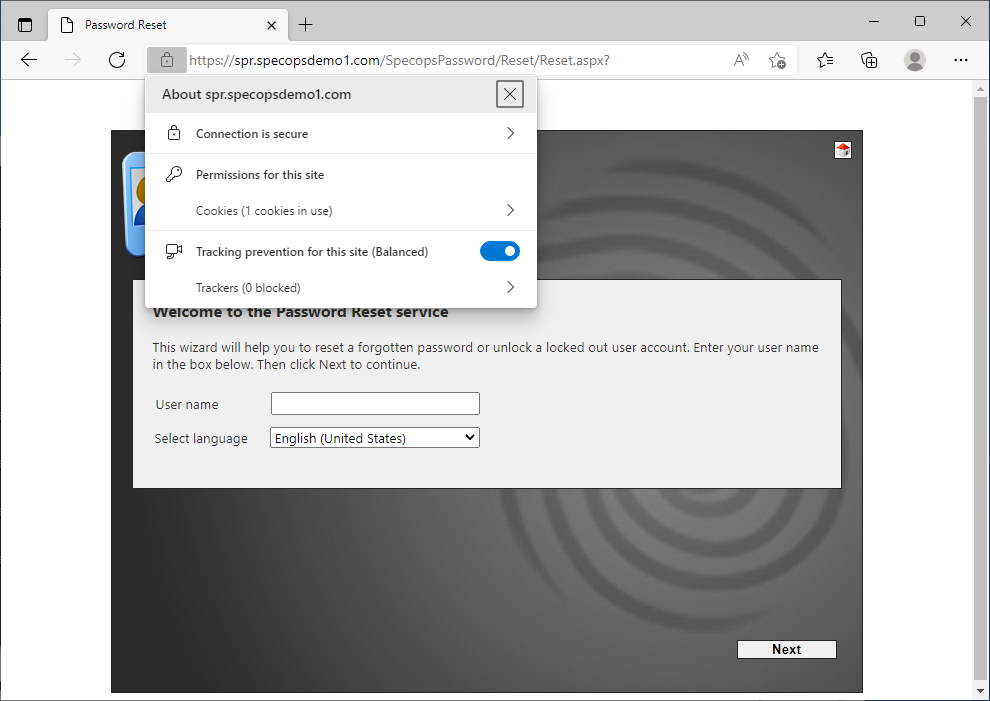The height and width of the screenshot is (701, 990).
Task: Click the forward navigation arrow
Action: (x=73, y=60)
